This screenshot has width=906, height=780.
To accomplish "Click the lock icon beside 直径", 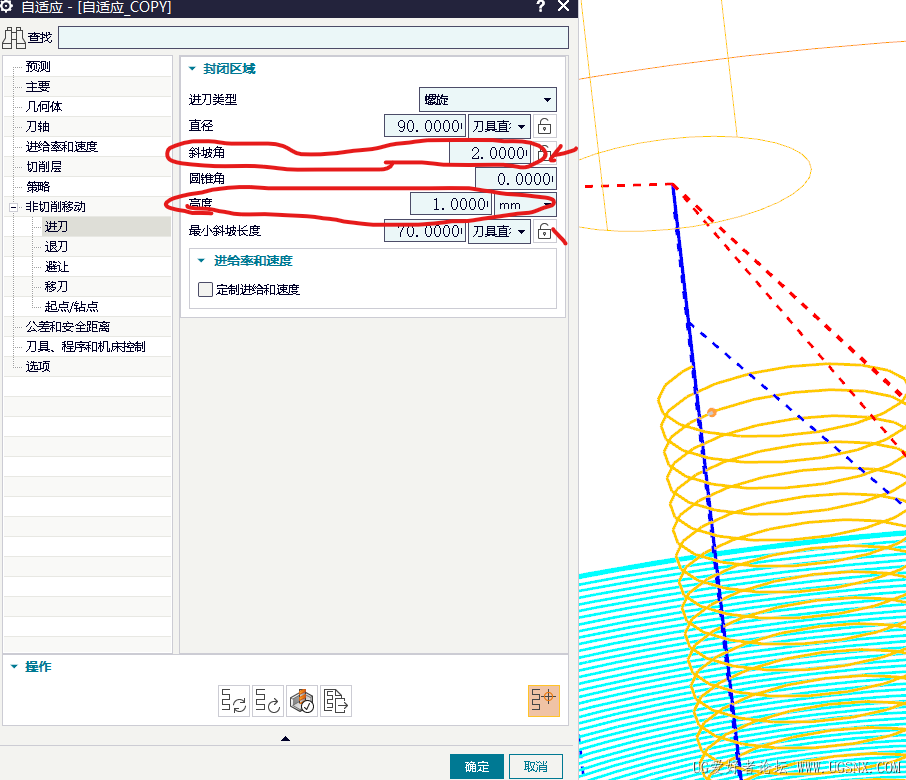I will click(544, 126).
